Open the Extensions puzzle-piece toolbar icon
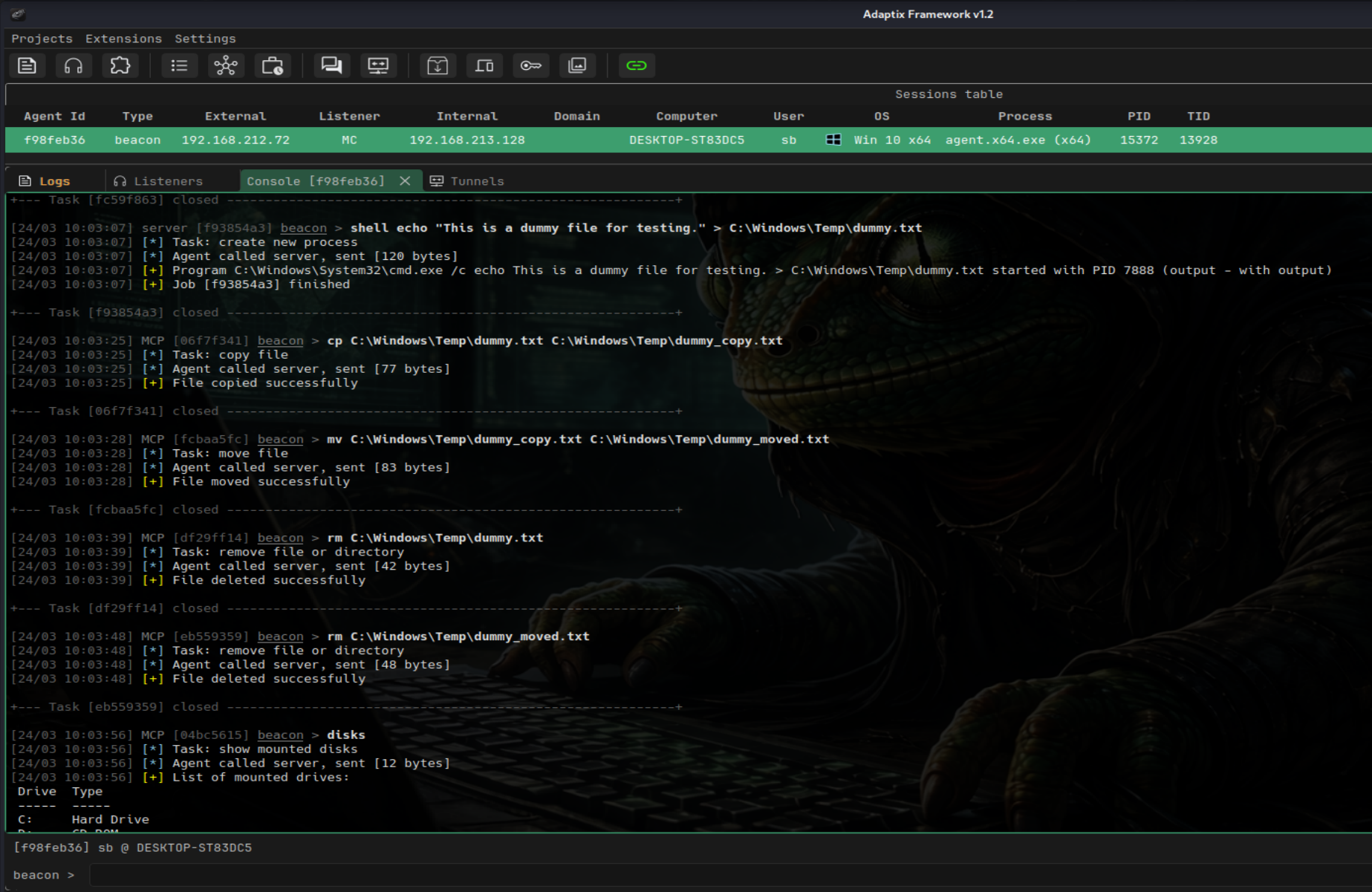The width and height of the screenshot is (1372, 892). point(120,65)
